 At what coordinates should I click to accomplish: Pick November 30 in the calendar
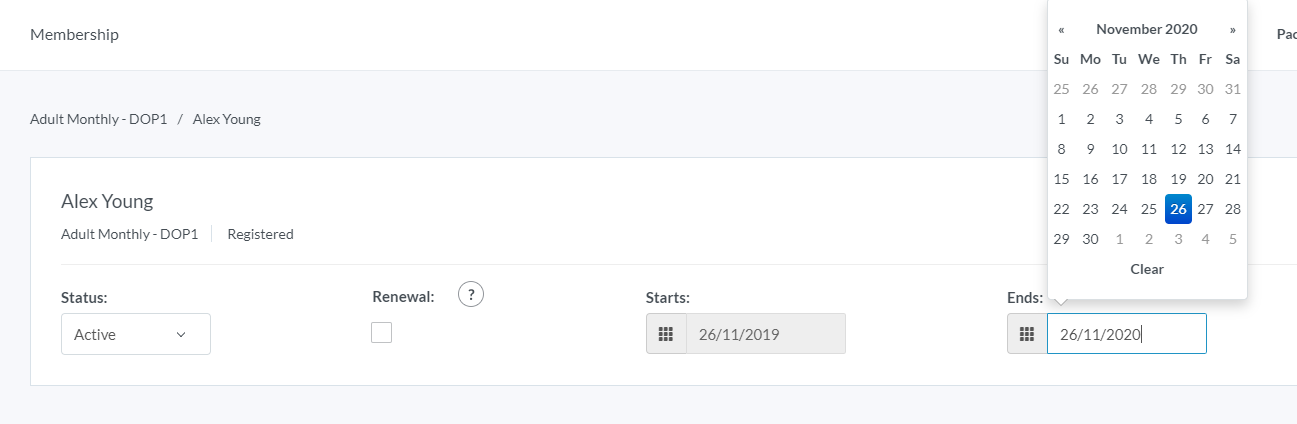point(1090,239)
